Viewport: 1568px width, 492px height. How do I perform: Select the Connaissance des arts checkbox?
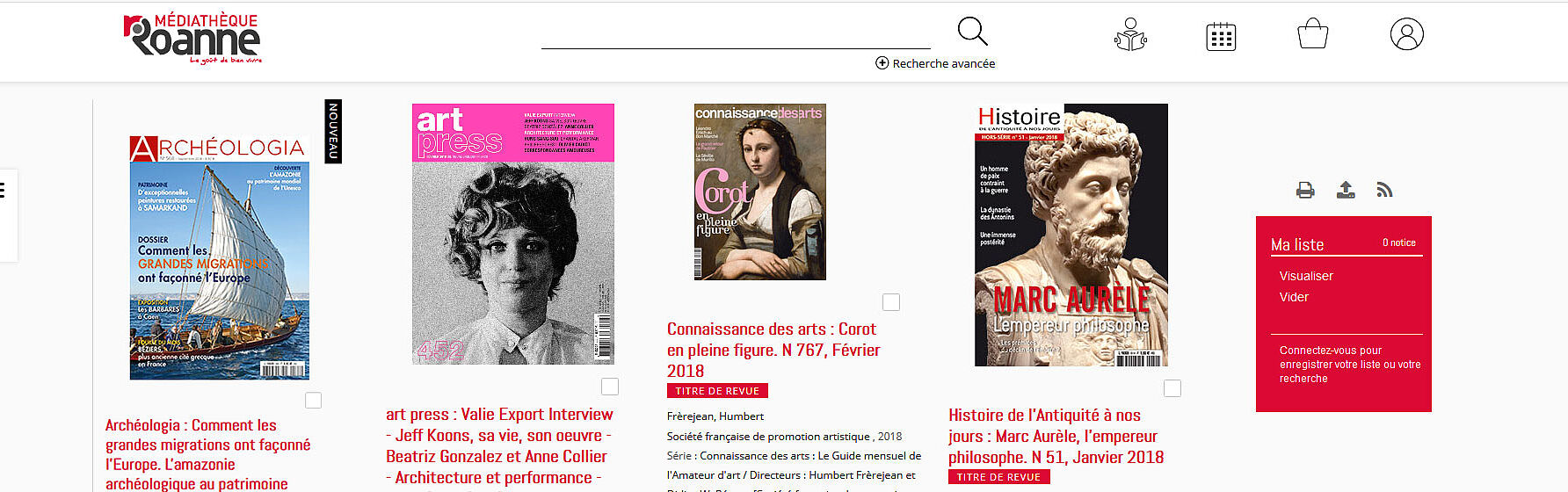[891, 302]
